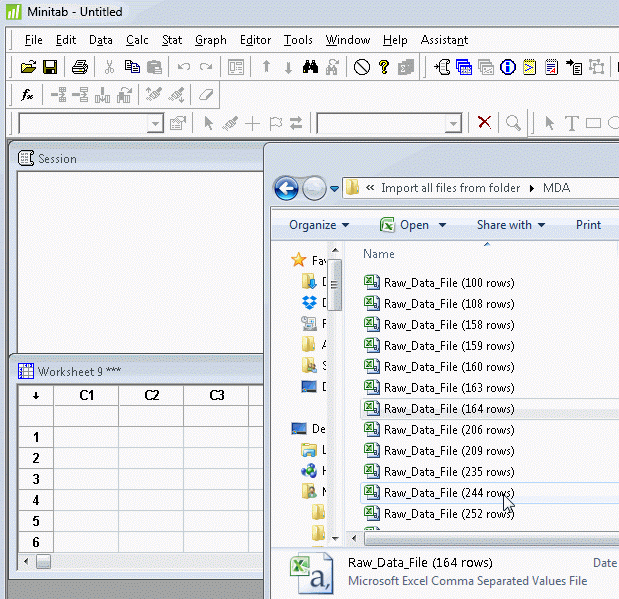
Task: Click the MDA breadcrumb folder
Action: pyautogui.click(x=557, y=188)
